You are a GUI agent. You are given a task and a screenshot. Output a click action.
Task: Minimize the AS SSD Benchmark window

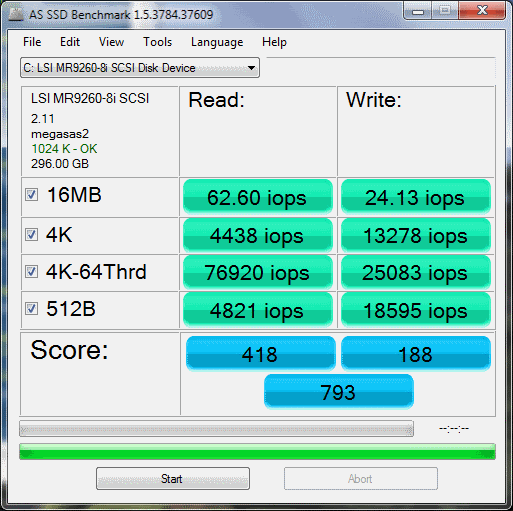pyautogui.click(x=418, y=10)
